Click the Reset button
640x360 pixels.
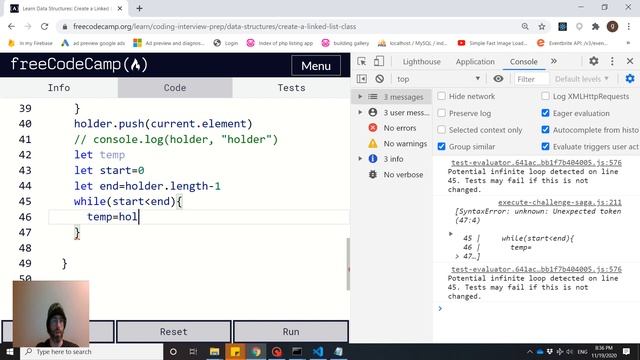(174, 331)
